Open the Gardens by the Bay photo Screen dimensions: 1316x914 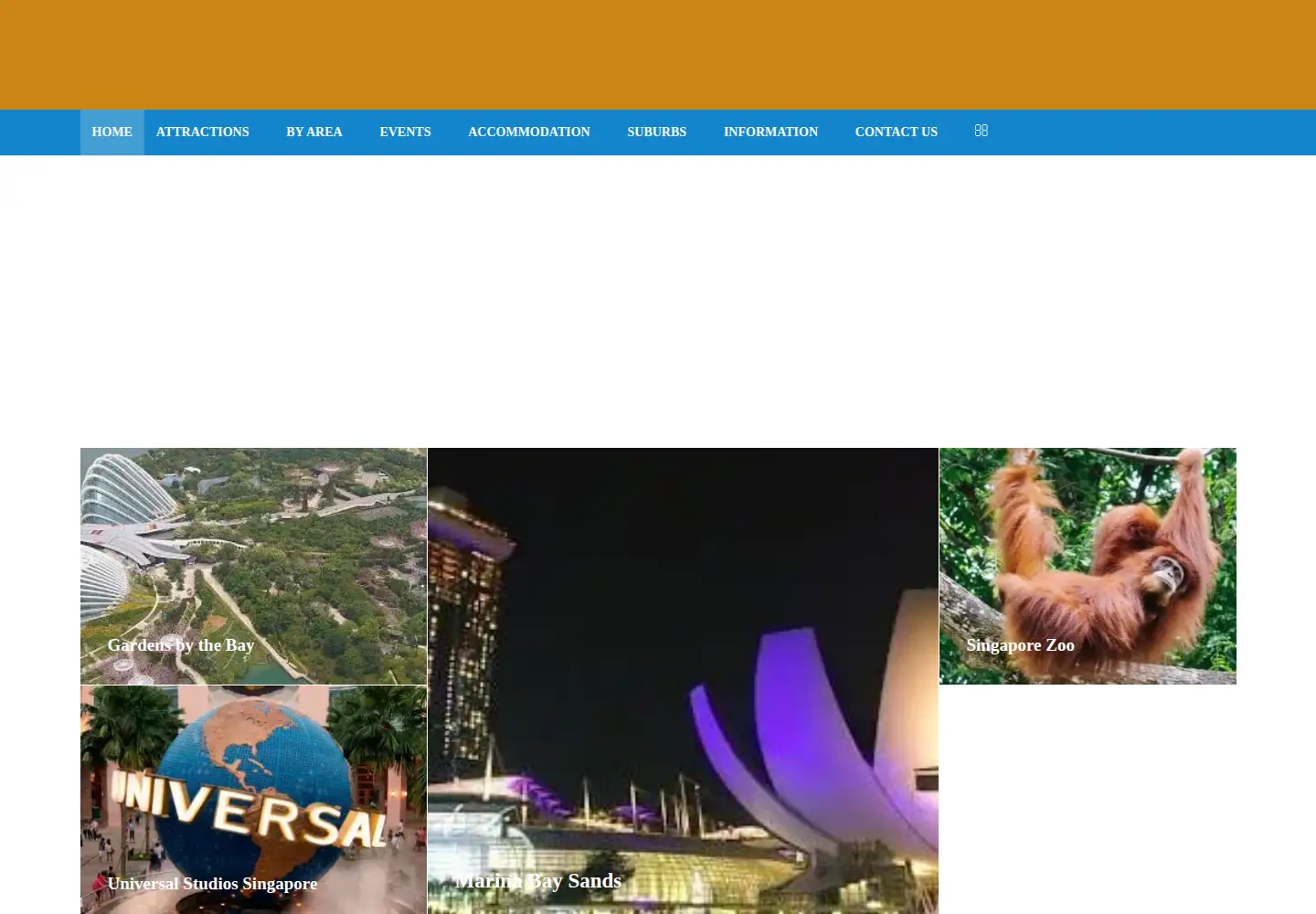pyautogui.click(x=253, y=566)
